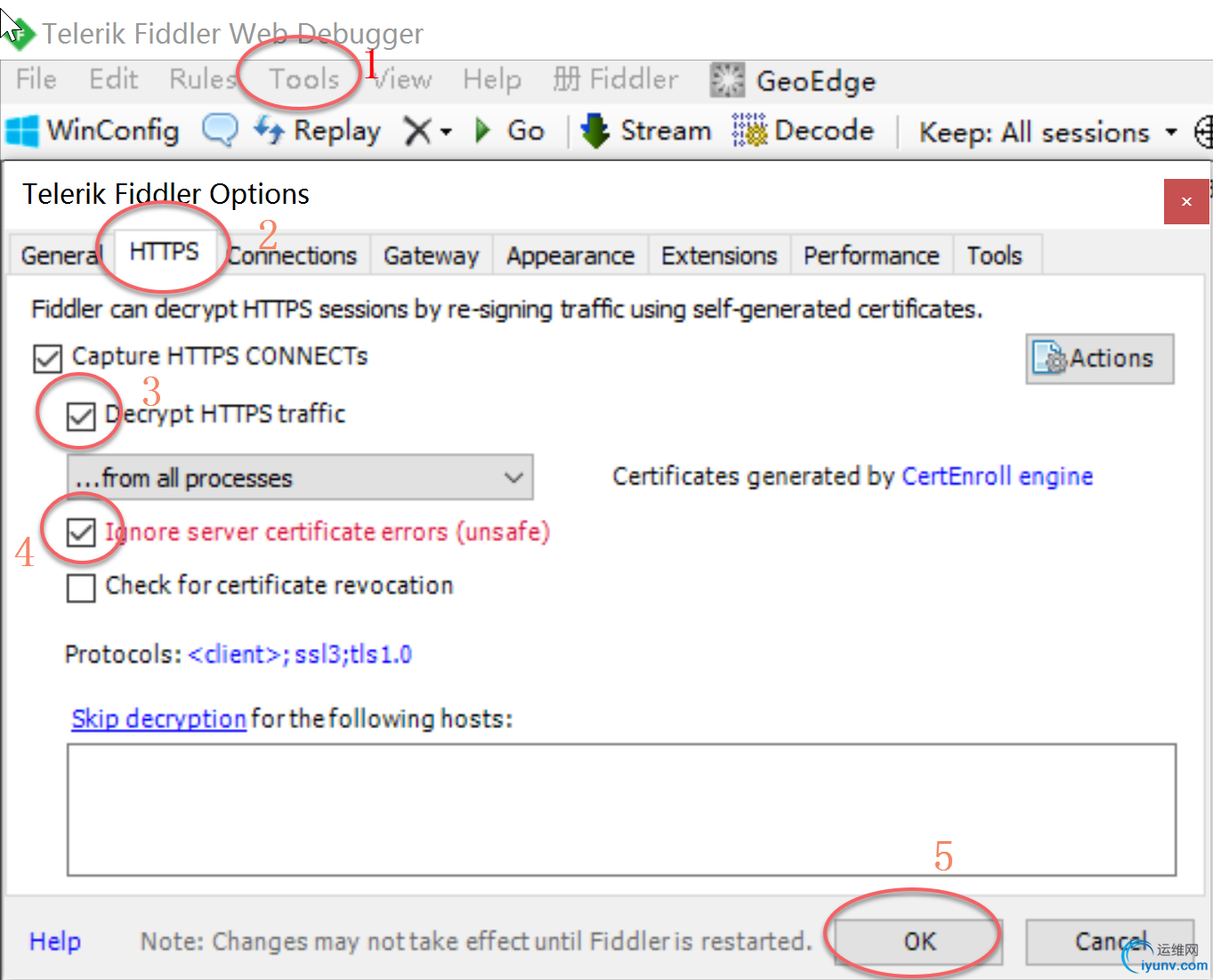
Task: Toggle Stream mode in toolbar
Action: click(x=646, y=131)
